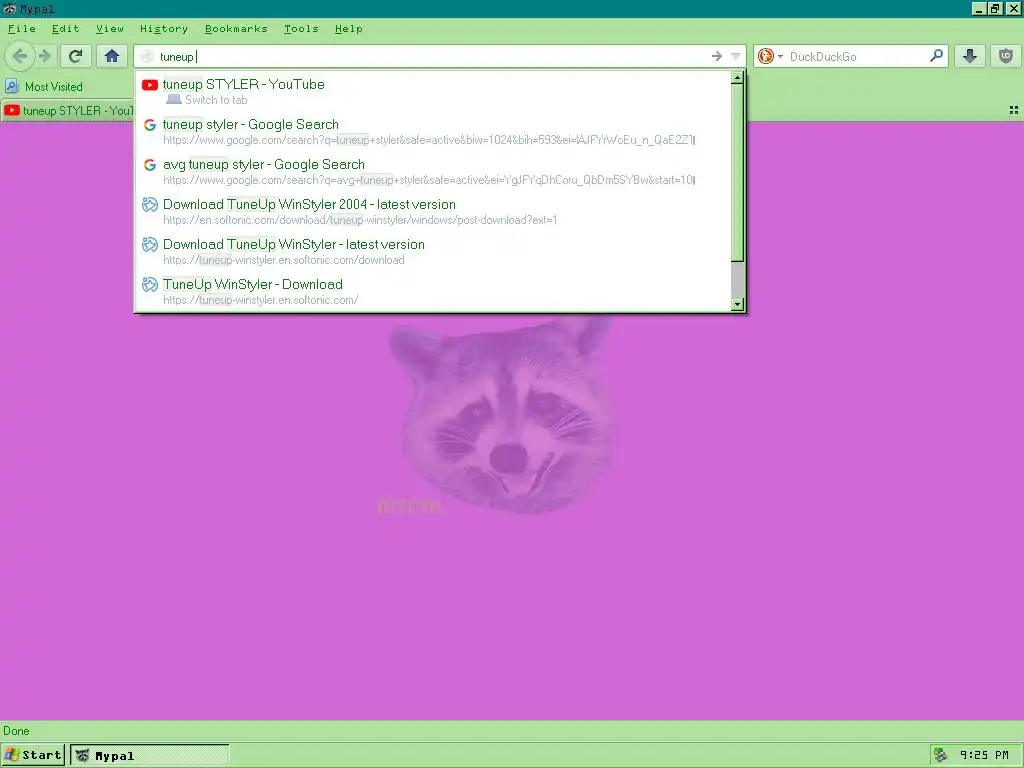Select 'avg tuneup styler - Google Search' suggestion
This screenshot has height=768, width=1024.
432,171
